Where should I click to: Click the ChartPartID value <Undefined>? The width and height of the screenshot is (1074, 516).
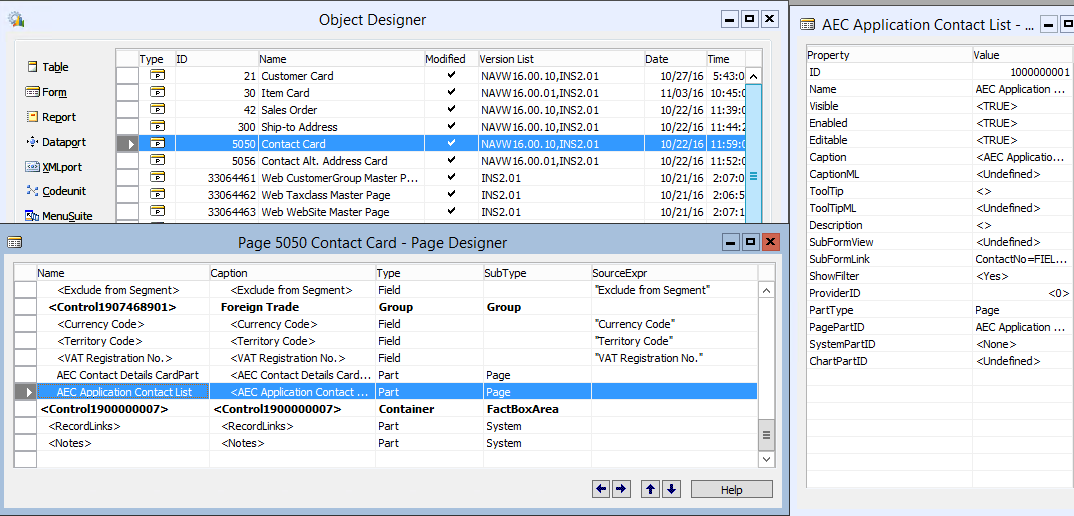[1023, 361]
